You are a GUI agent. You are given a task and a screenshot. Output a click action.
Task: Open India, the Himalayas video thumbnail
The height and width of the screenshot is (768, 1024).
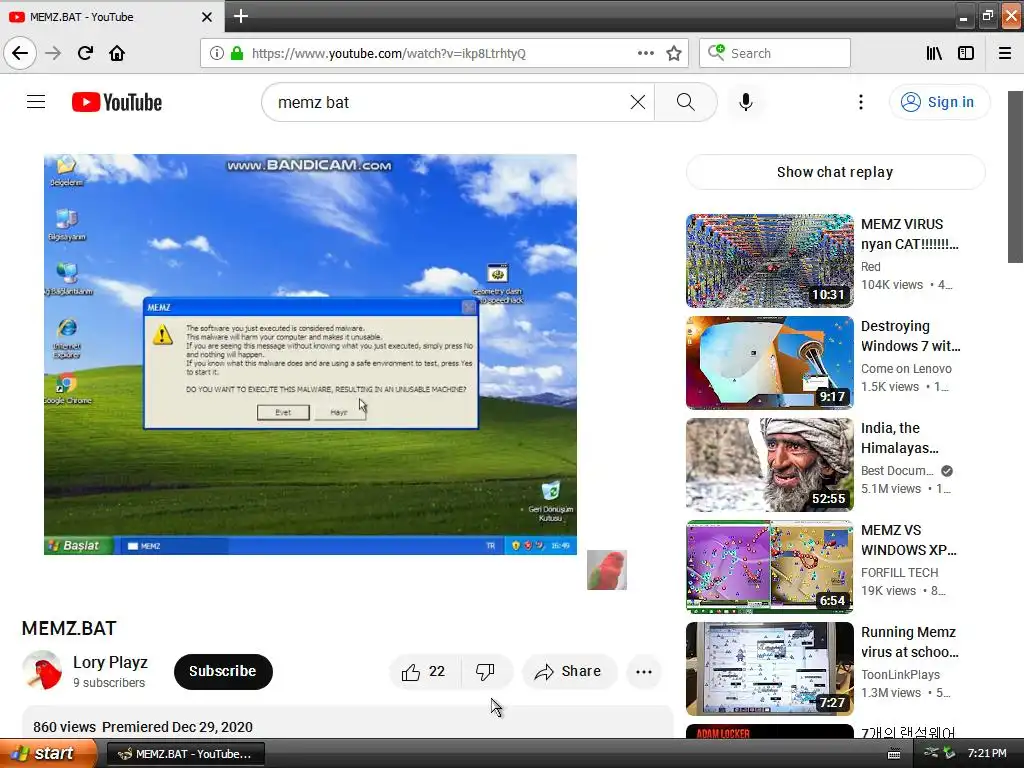point(769,464)
